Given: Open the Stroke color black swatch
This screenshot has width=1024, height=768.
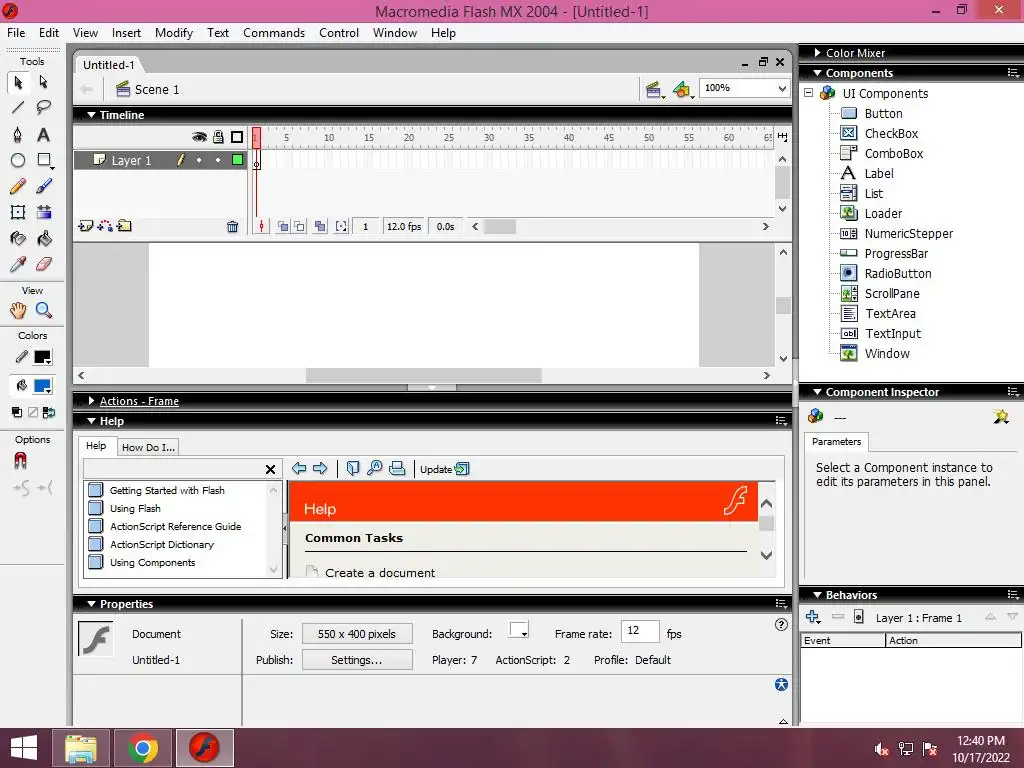Looking at the screenshot, I should tap(42, 357).
